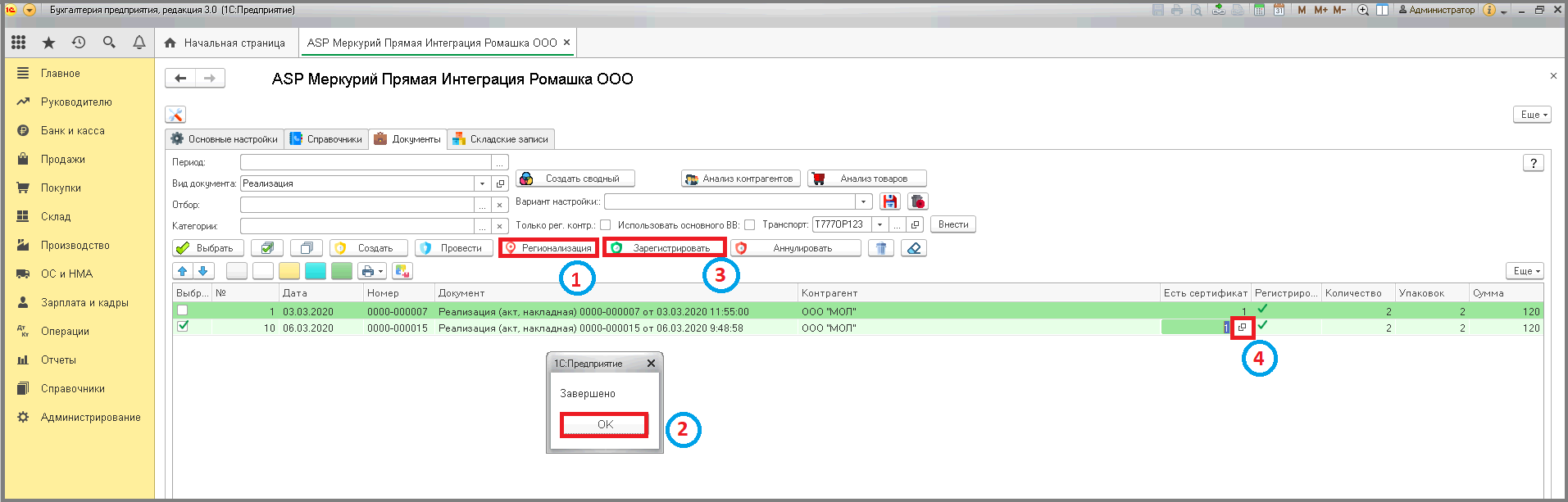
Task: Open Анализ контрагентов
Action: [740, 179]
